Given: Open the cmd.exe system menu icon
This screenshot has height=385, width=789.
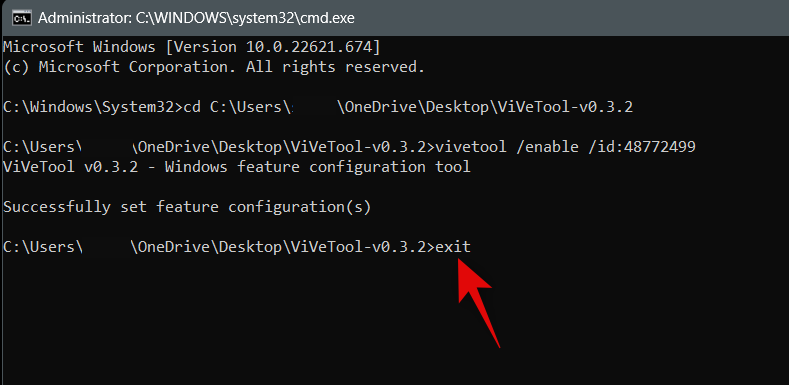Looking at the screenshot, I should tap(21, 18).
